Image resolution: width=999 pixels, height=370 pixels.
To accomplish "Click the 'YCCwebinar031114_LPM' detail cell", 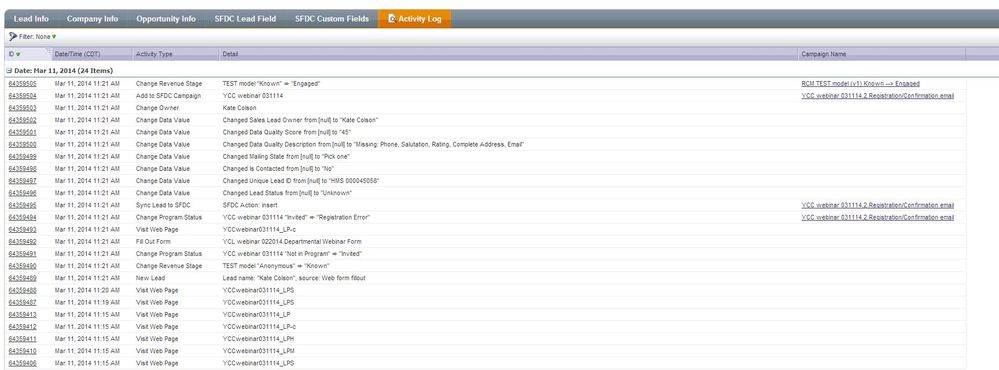I will (259, 351).
